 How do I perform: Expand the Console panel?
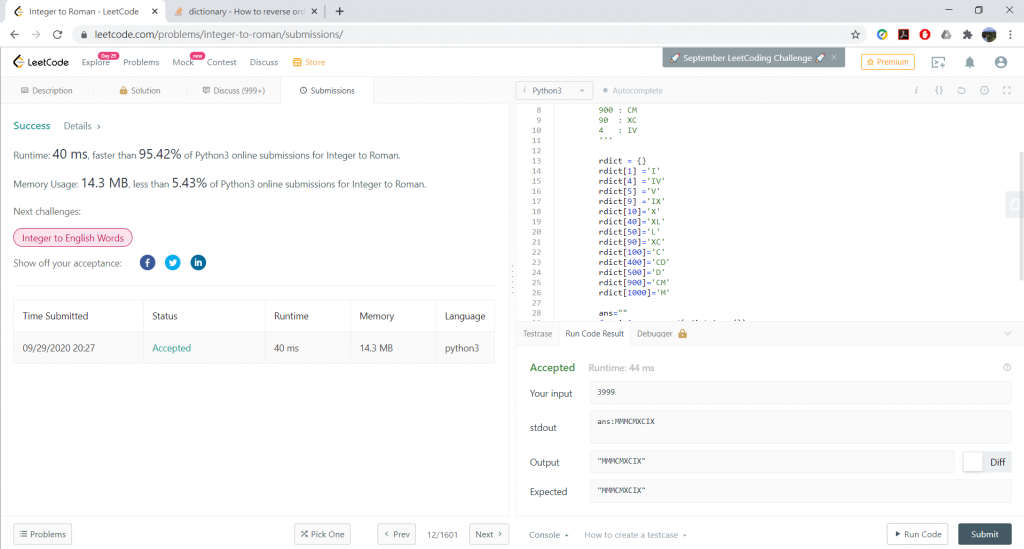tap(549, 535)
